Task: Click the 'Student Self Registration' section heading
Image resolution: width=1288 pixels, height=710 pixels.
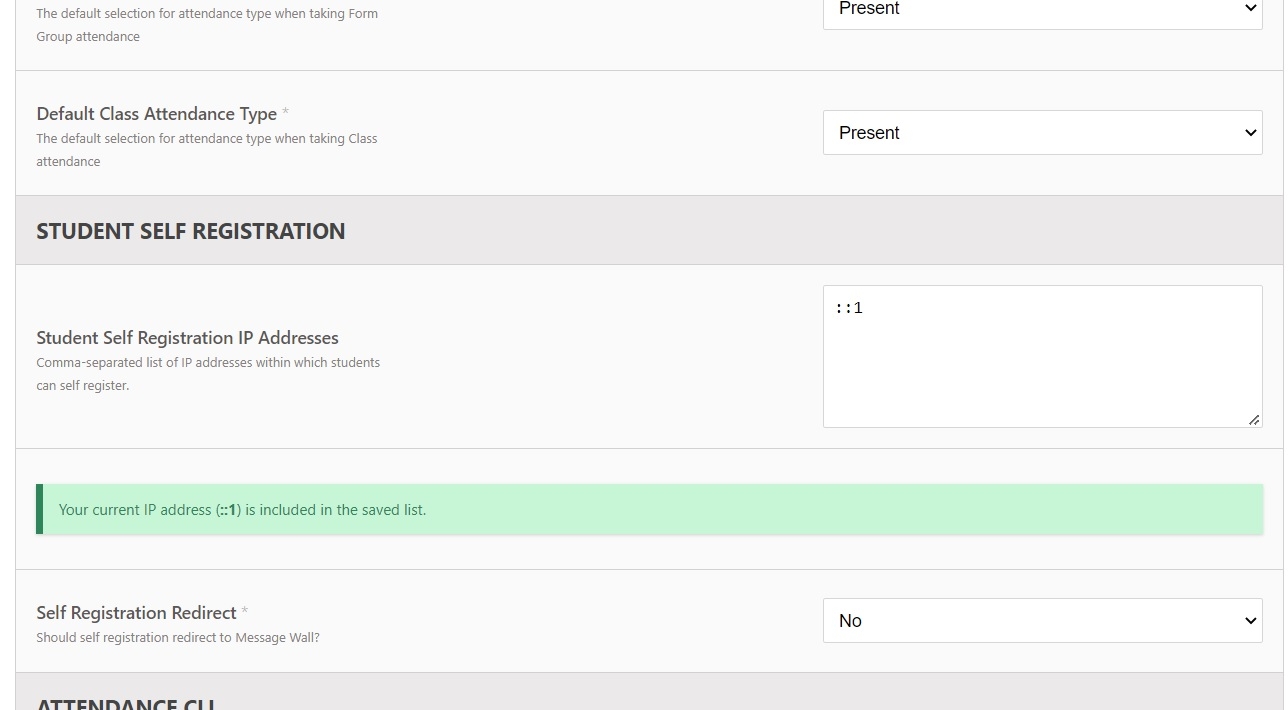Action: [191, 231]
